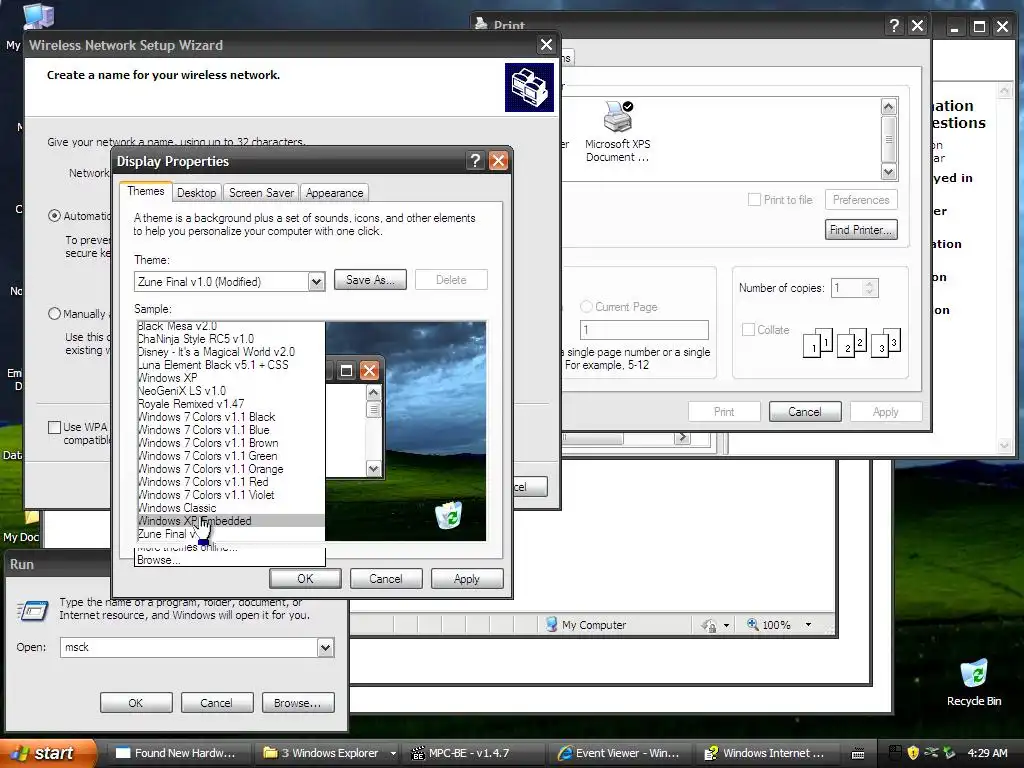Click Cancel in Display Properties

(386, 579)
